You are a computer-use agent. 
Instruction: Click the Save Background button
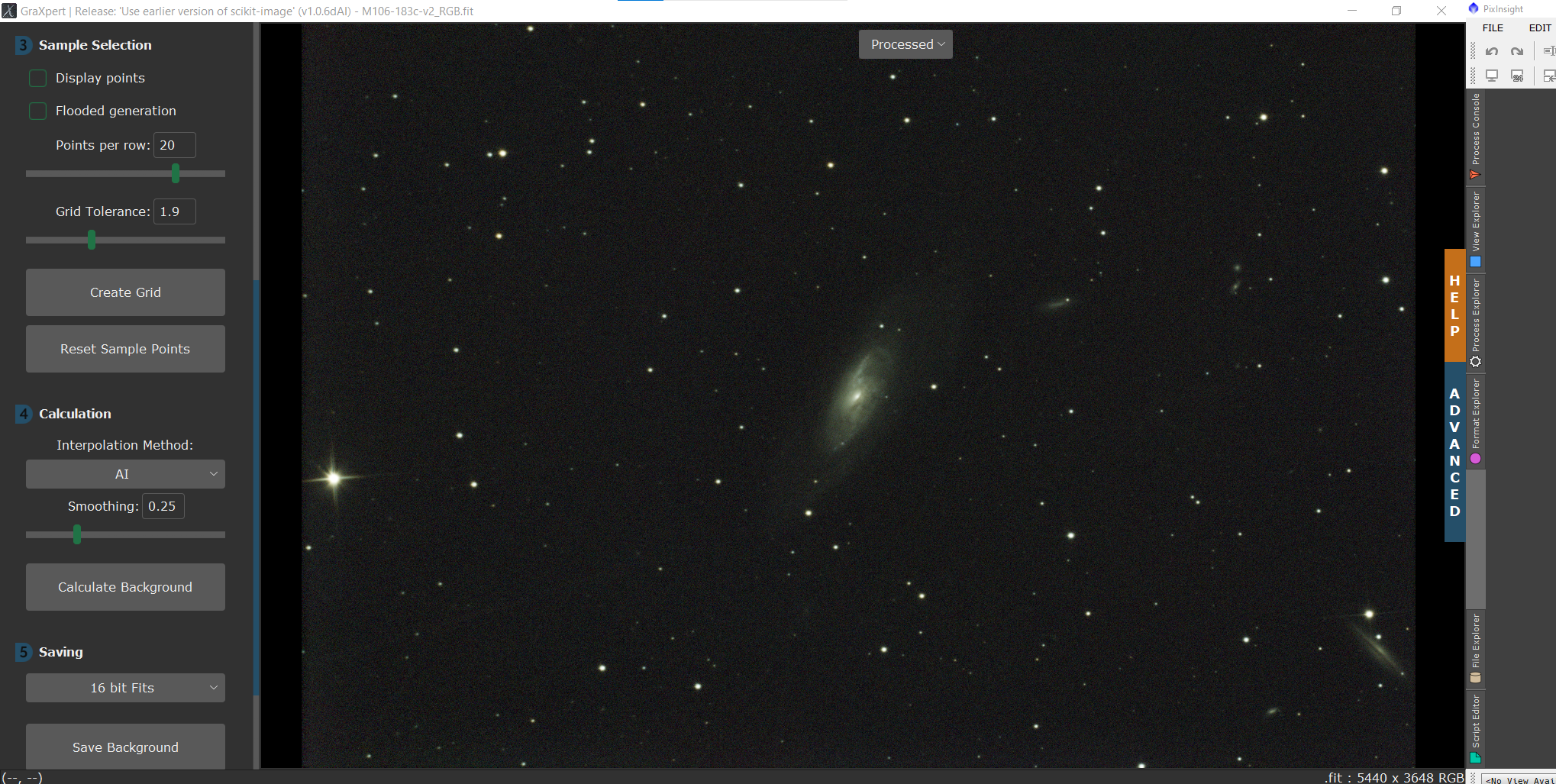[125, 747]
